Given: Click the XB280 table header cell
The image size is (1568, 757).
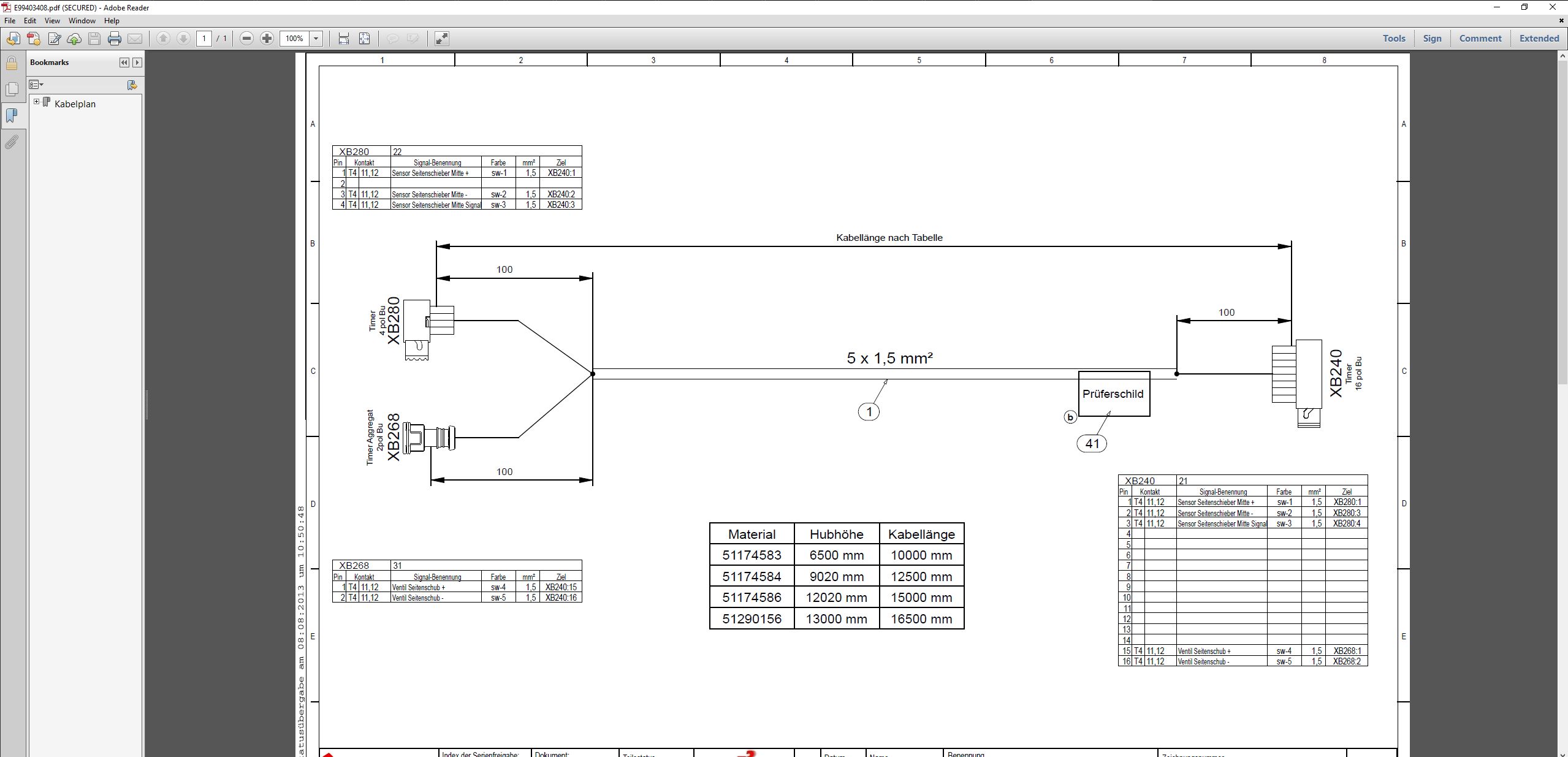Looking at the screenshot, I should (x=361, y=151).
